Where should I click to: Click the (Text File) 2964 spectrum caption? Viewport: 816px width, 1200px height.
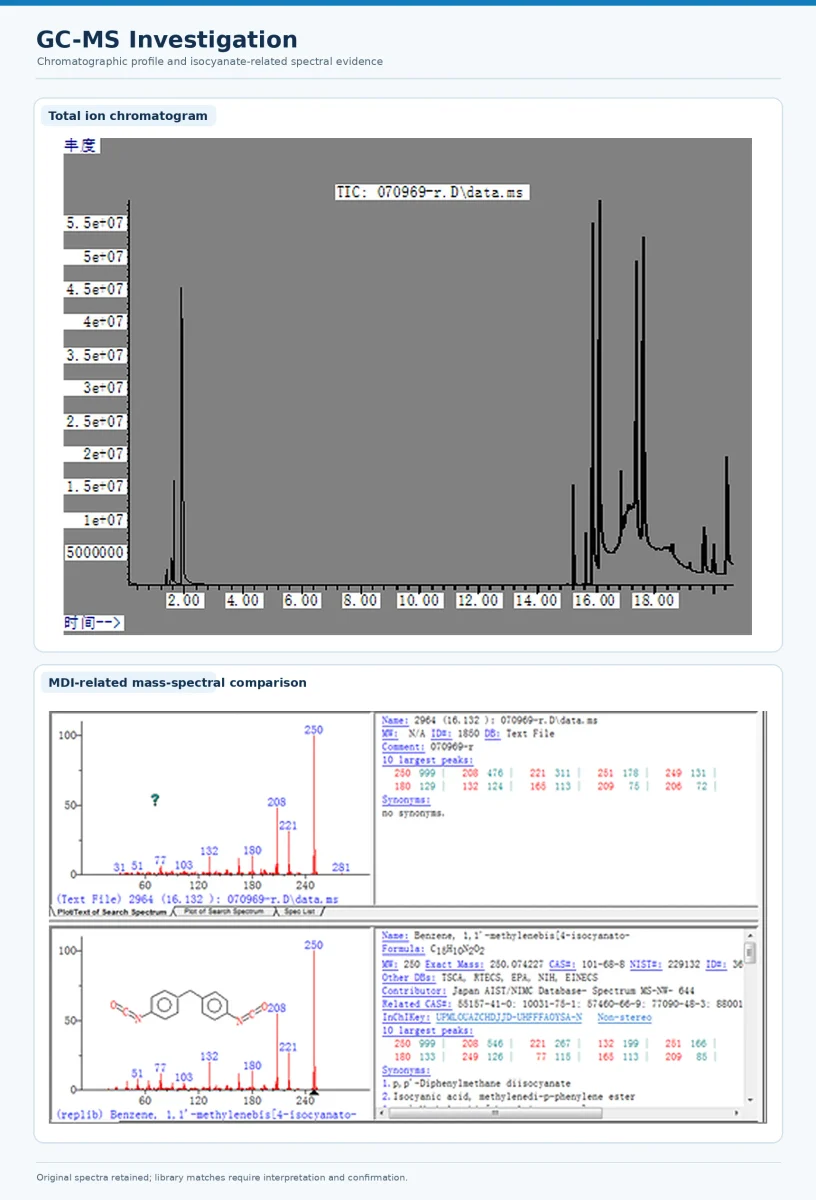[x=197, y=899]
